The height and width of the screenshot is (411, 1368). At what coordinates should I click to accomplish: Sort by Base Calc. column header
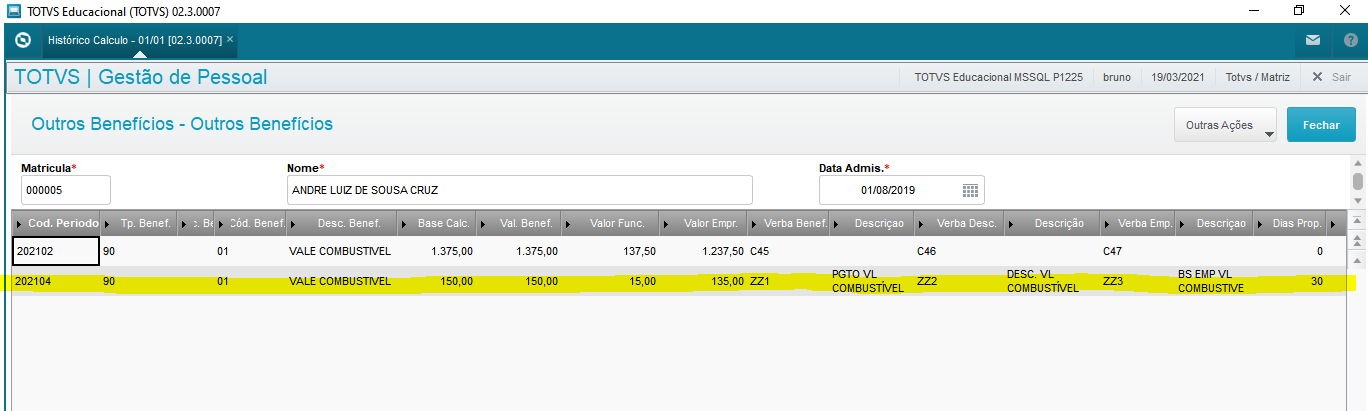[438, 223]
